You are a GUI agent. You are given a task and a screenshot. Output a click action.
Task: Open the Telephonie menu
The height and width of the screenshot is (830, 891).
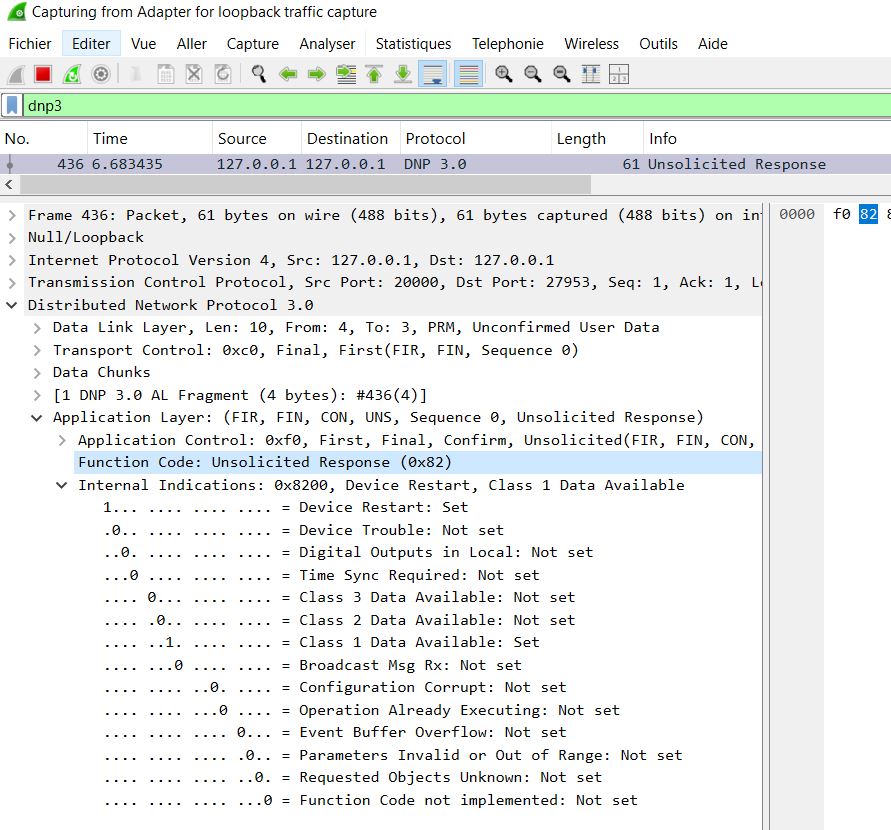507,44
